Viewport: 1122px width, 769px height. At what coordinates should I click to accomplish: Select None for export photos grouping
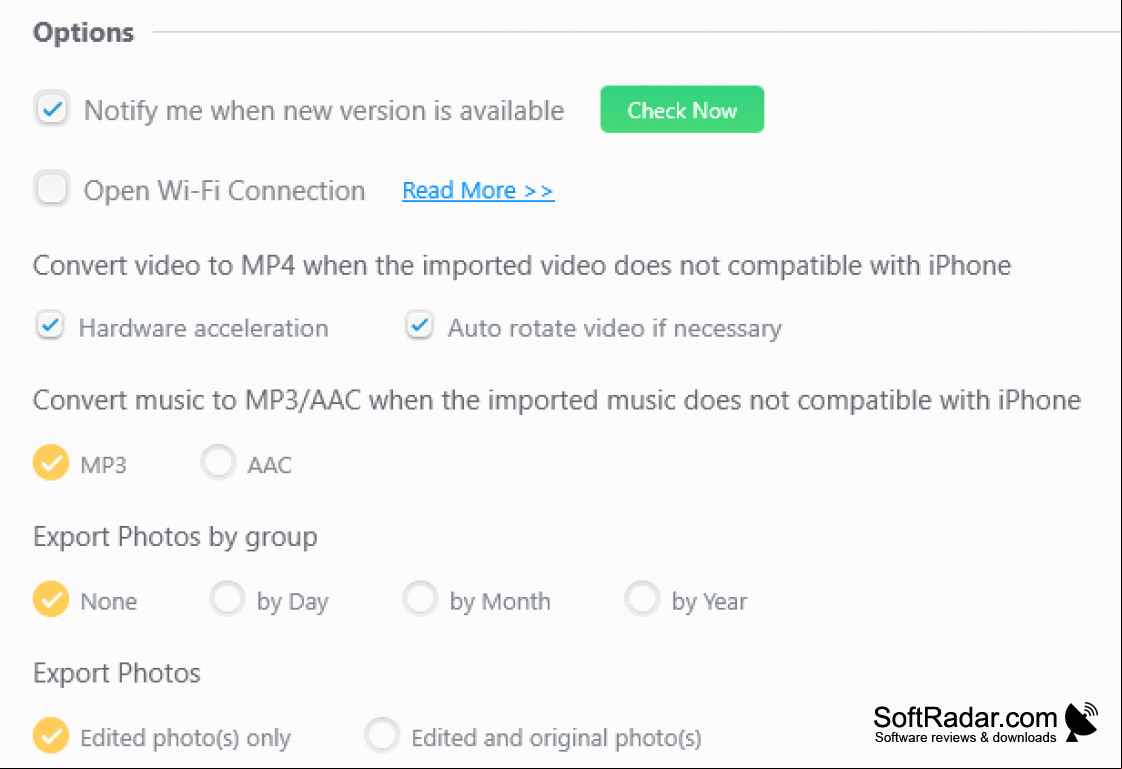[x=51, y=599]
